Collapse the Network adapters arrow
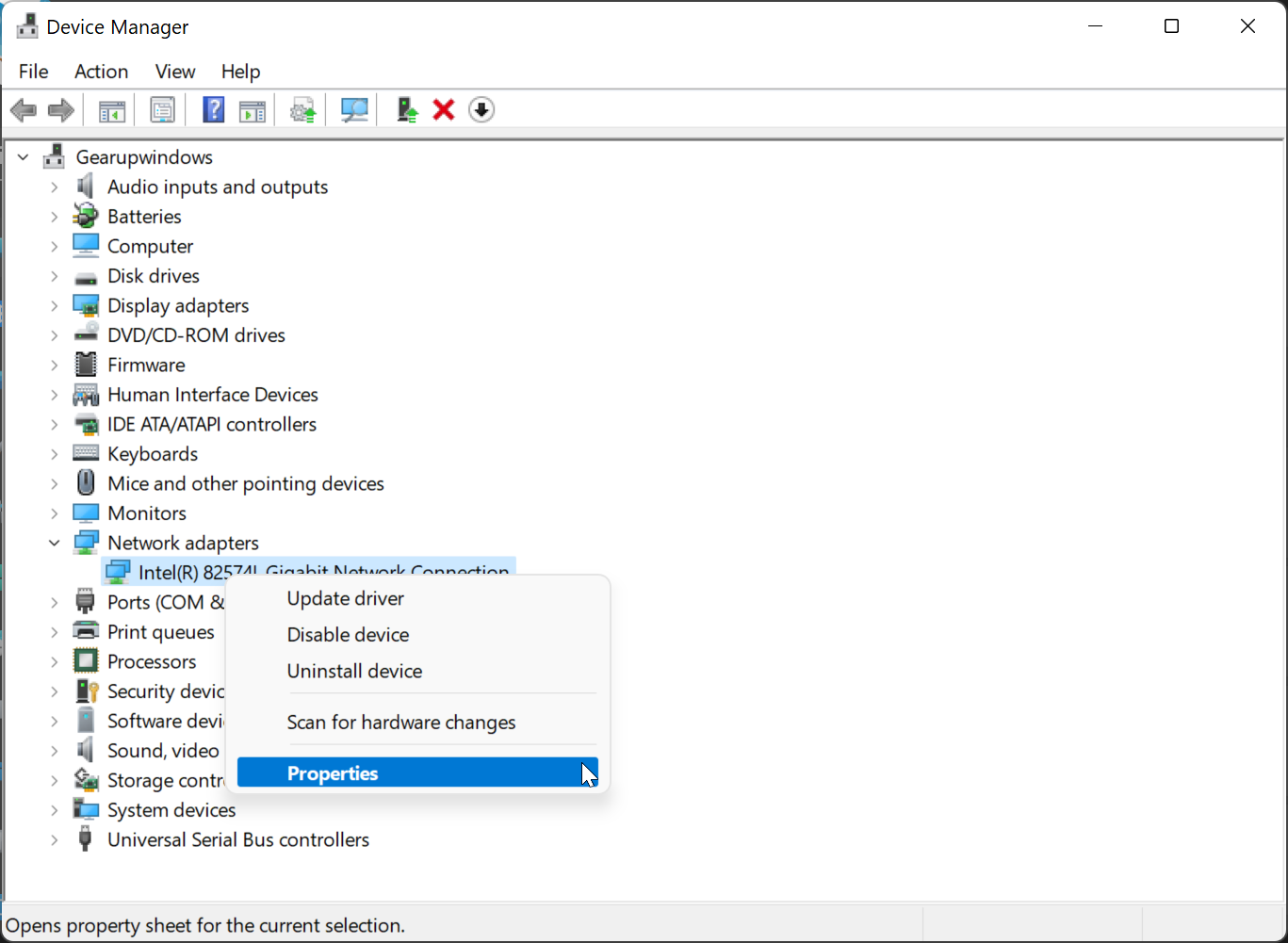 [x=55, y=543]
